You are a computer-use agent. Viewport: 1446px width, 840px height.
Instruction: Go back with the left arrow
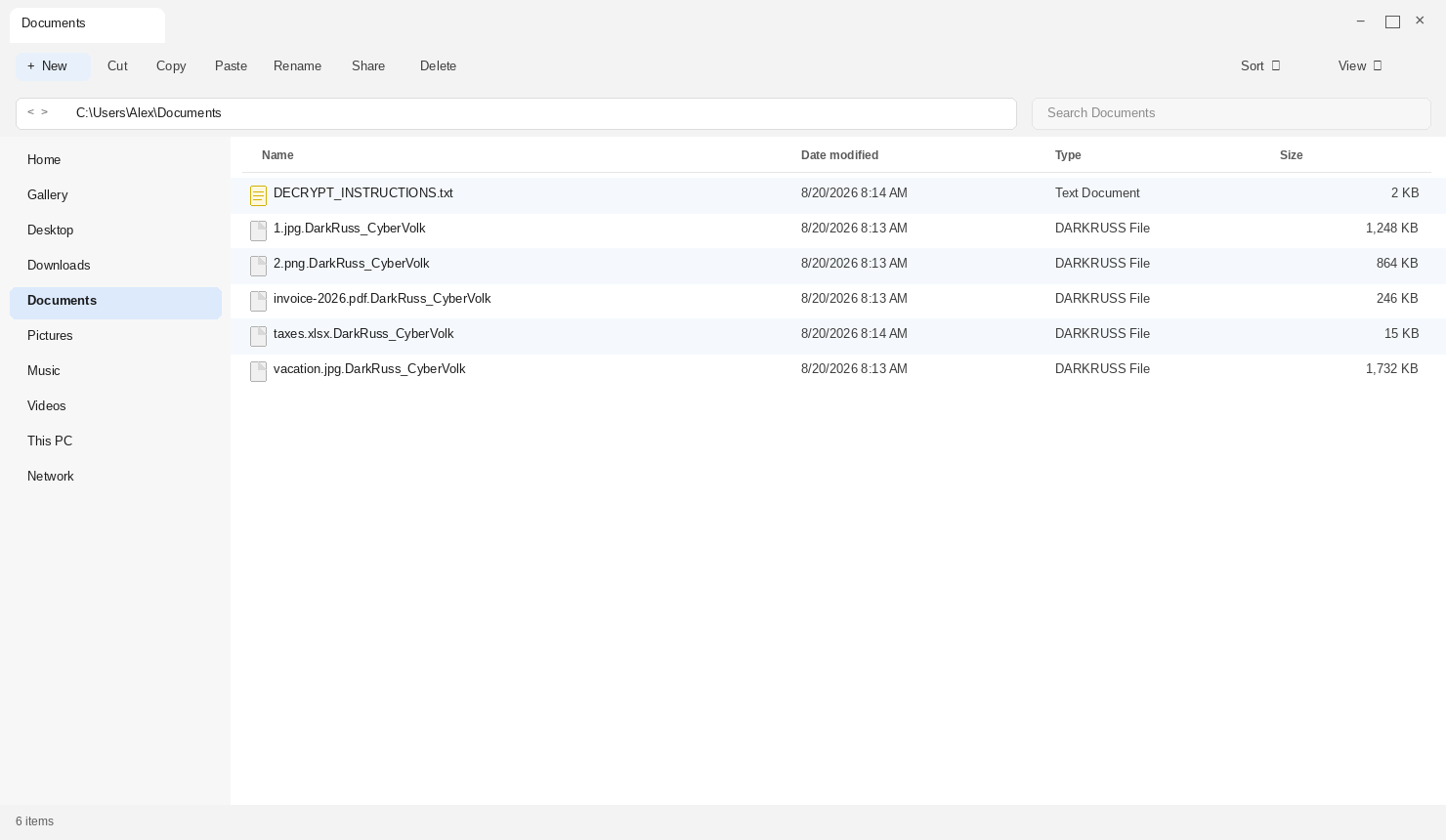point(30,112)
